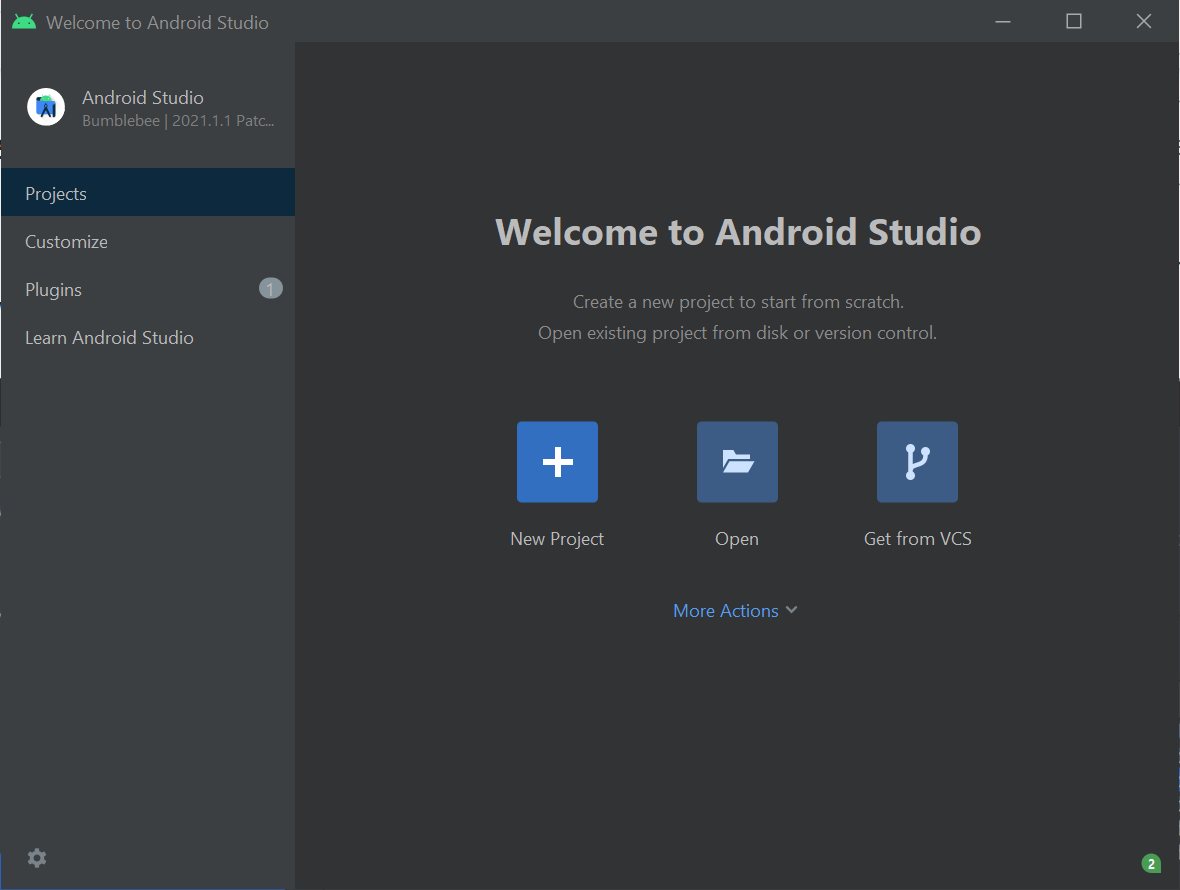Click the Android robot title bar icon
The image size is (1180, 890).
tap(24, 22)
